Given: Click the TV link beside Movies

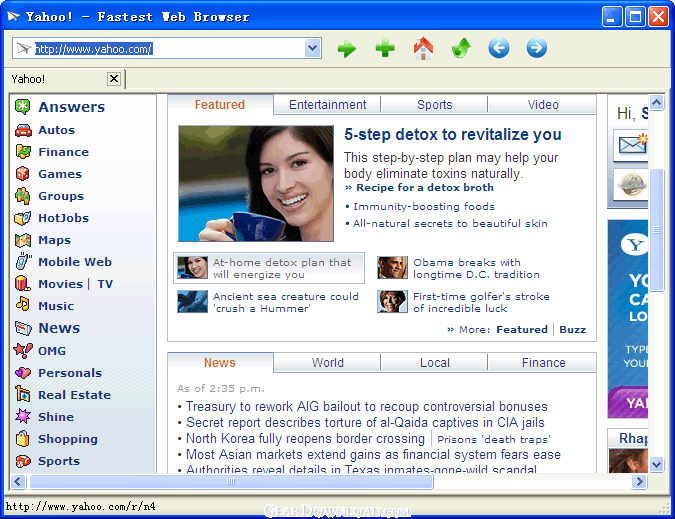Looking at the screenshot, I should click(x=105, y=284).
